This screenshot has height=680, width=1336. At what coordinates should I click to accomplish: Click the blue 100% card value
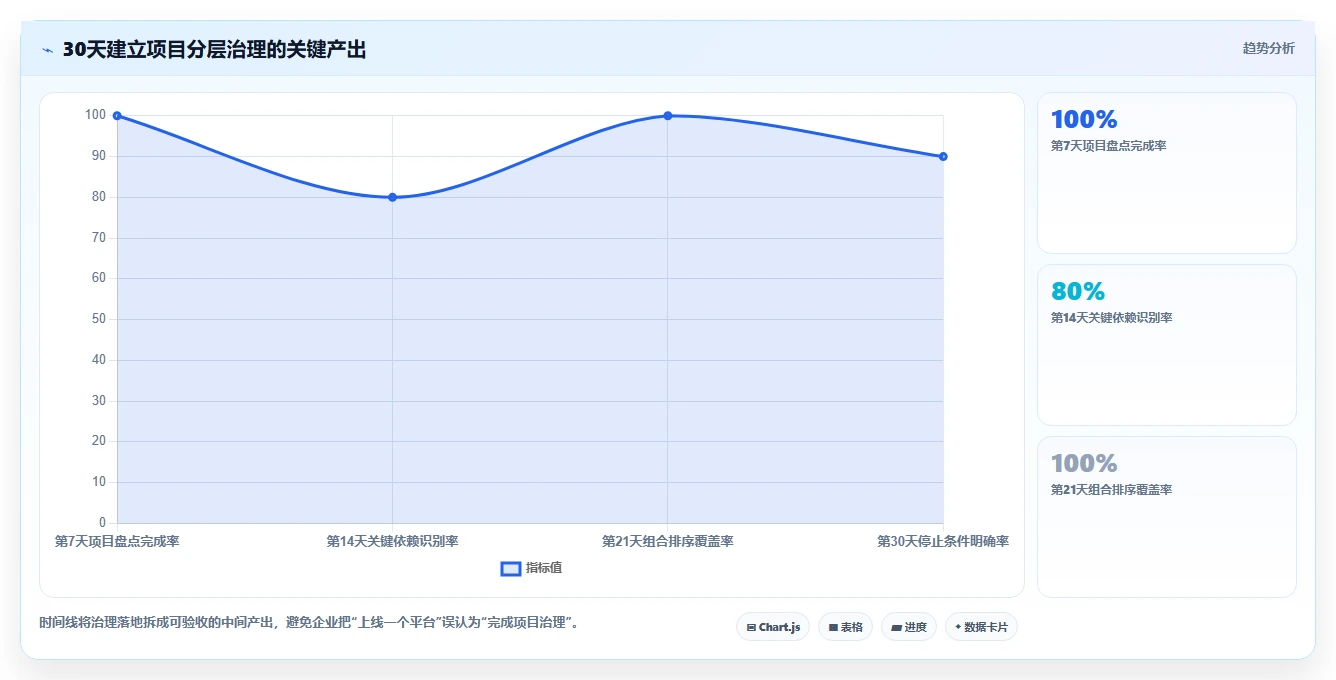(1084, 120)
